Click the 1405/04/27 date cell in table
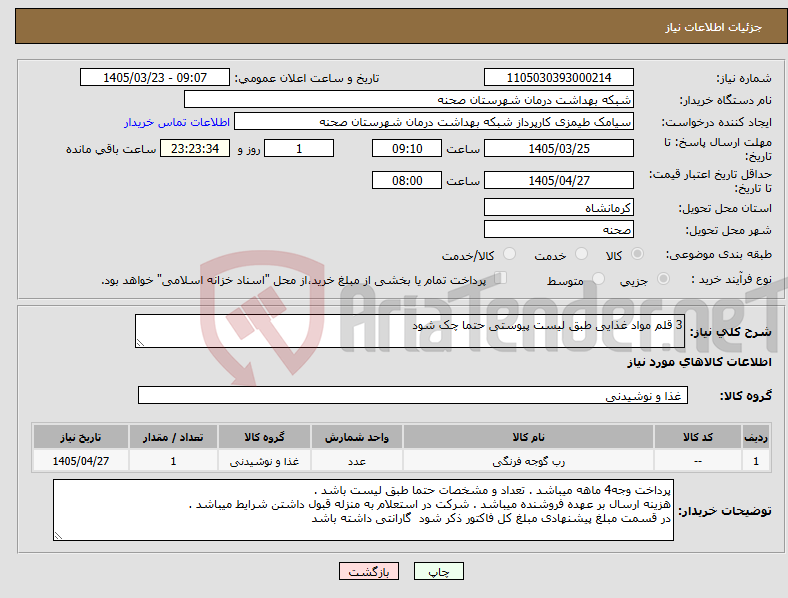The width and height of the screenshot is (788, 598). coord(81,460)
